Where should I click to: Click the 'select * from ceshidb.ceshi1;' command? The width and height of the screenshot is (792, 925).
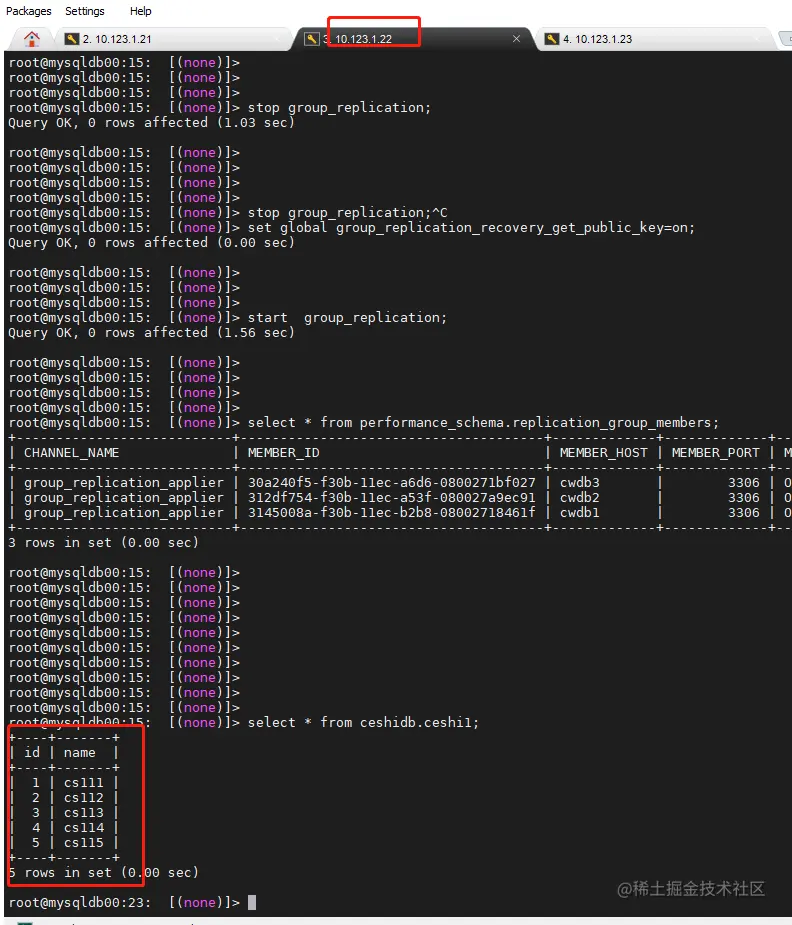363,722
